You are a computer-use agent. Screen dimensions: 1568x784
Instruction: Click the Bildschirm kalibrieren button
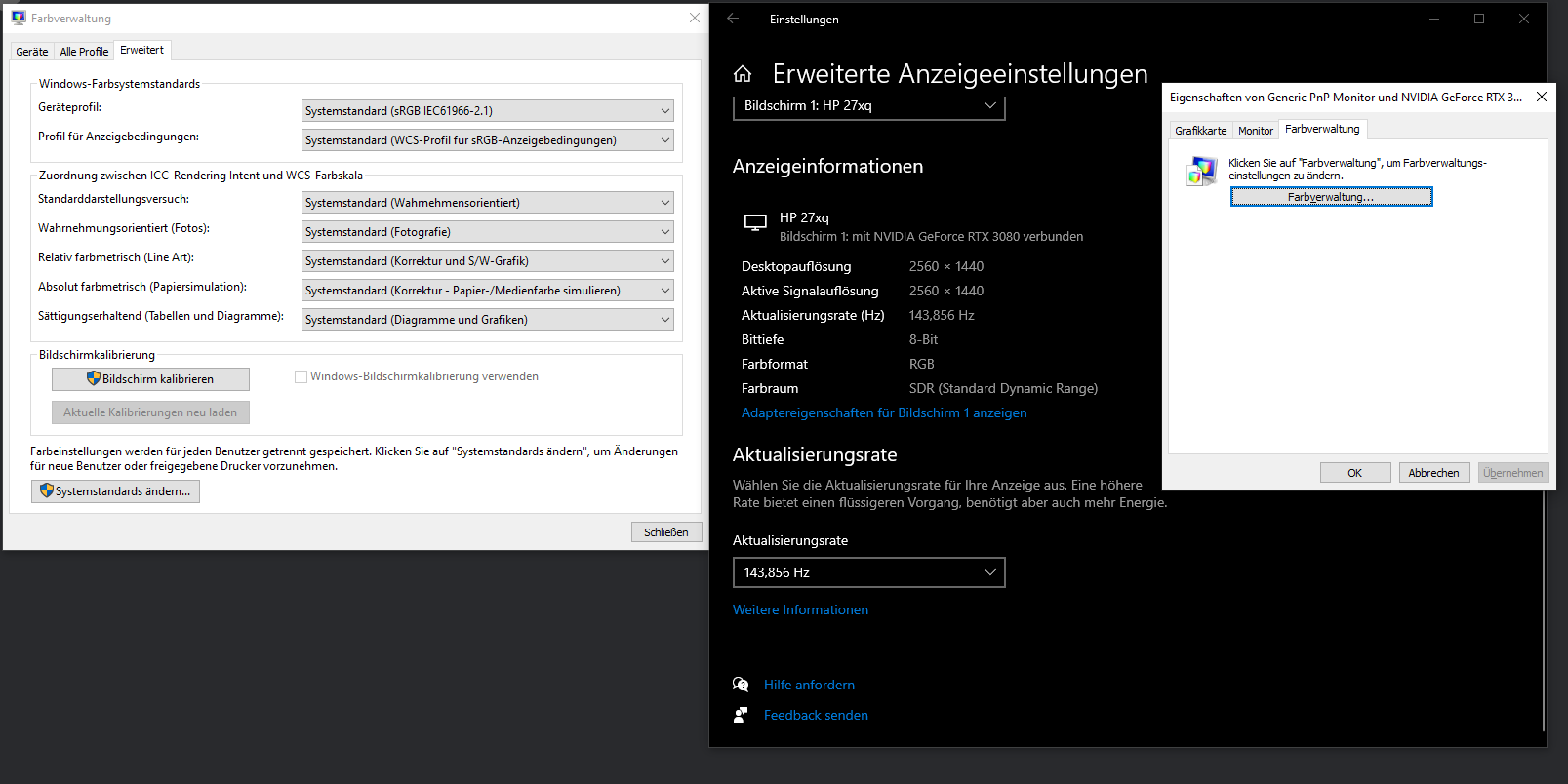150,379
